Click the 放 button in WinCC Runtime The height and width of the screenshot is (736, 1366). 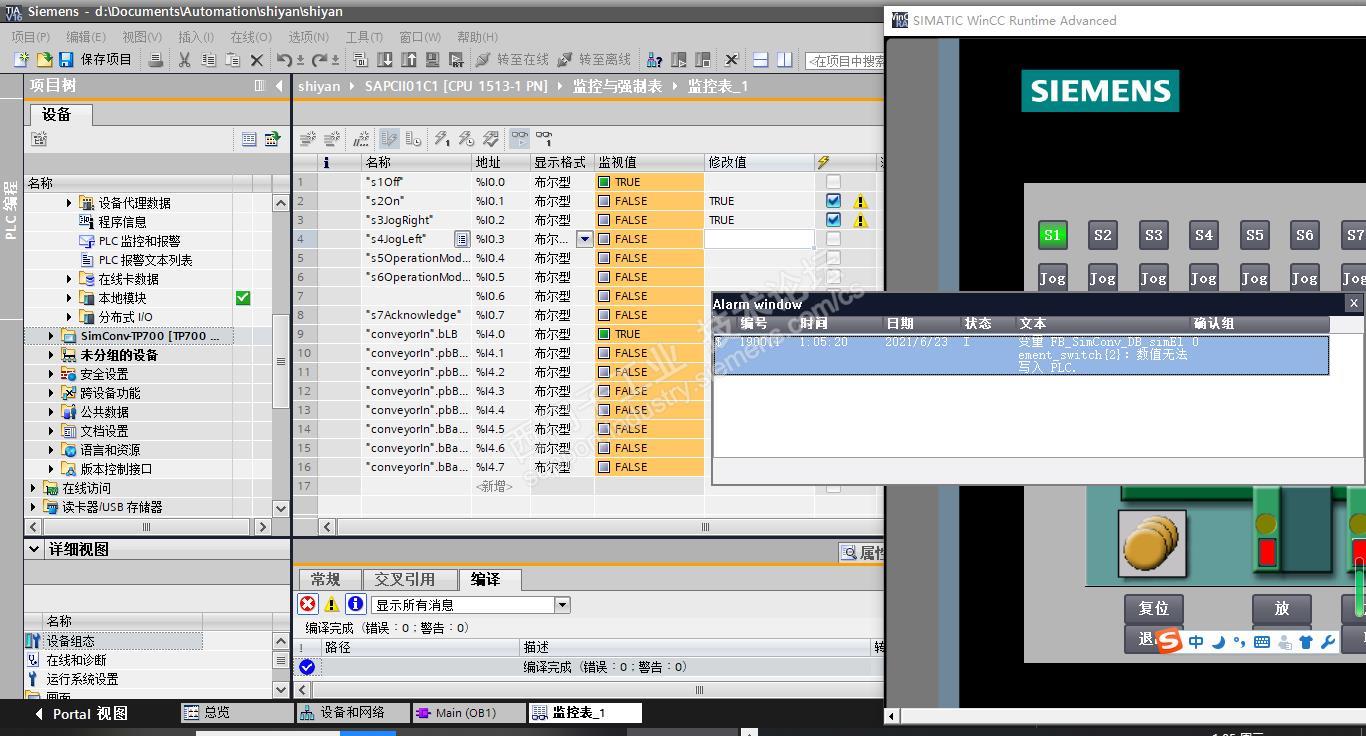[x=1282, y=608]
